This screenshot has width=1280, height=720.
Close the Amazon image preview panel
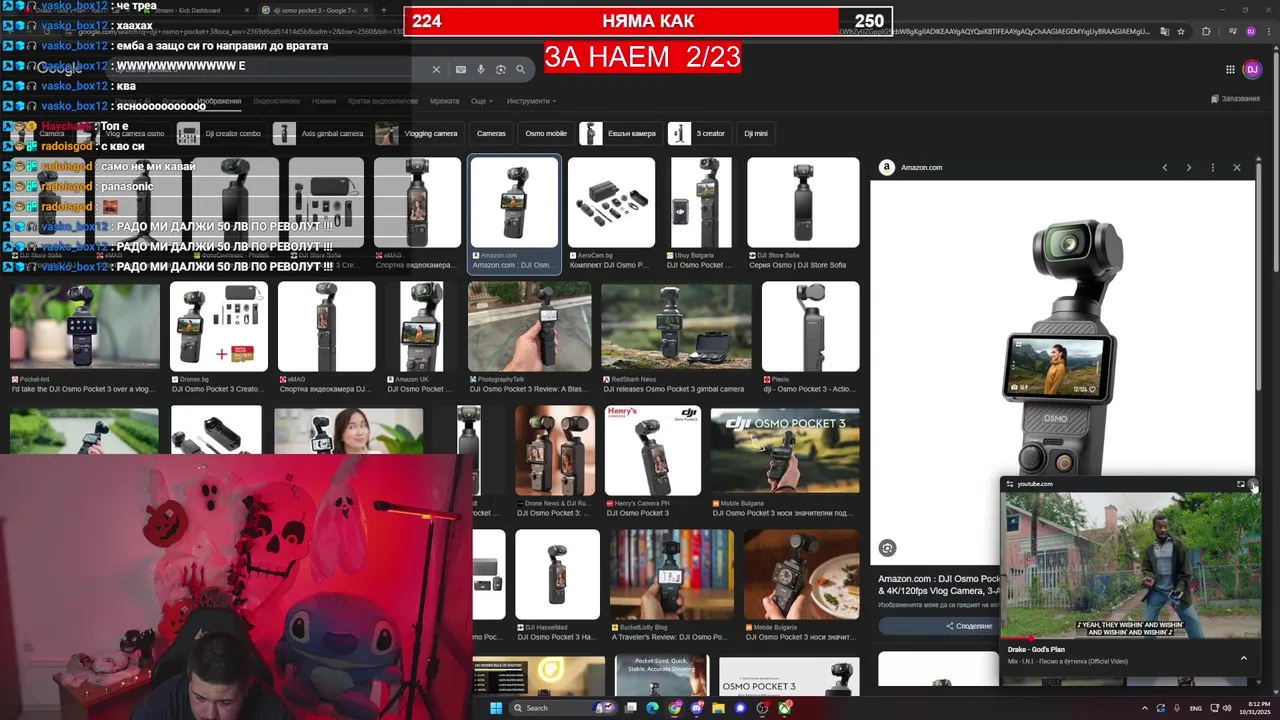click(1237, 168)
